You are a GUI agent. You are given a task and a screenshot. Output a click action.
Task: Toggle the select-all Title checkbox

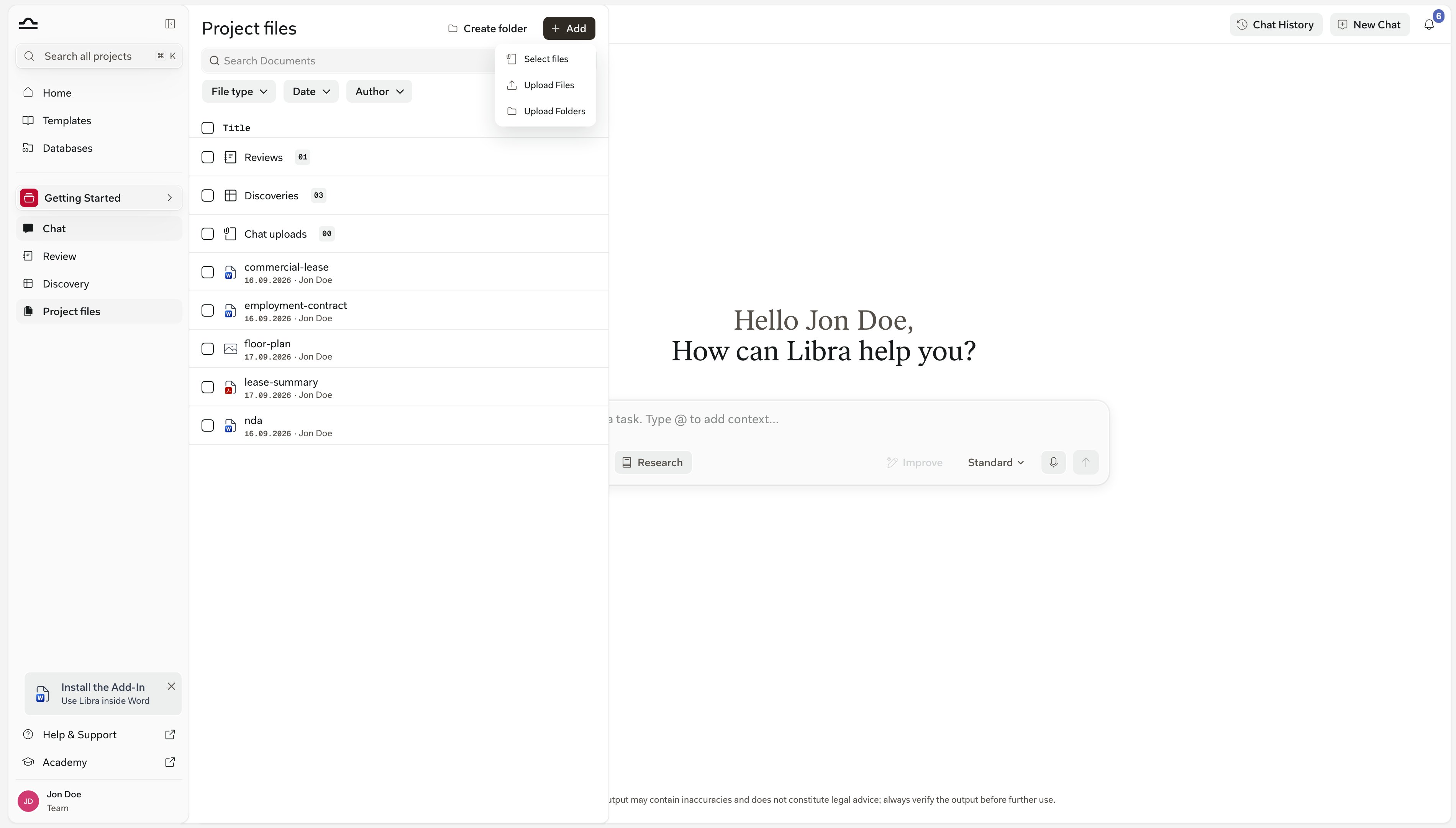tap(207, 128)
